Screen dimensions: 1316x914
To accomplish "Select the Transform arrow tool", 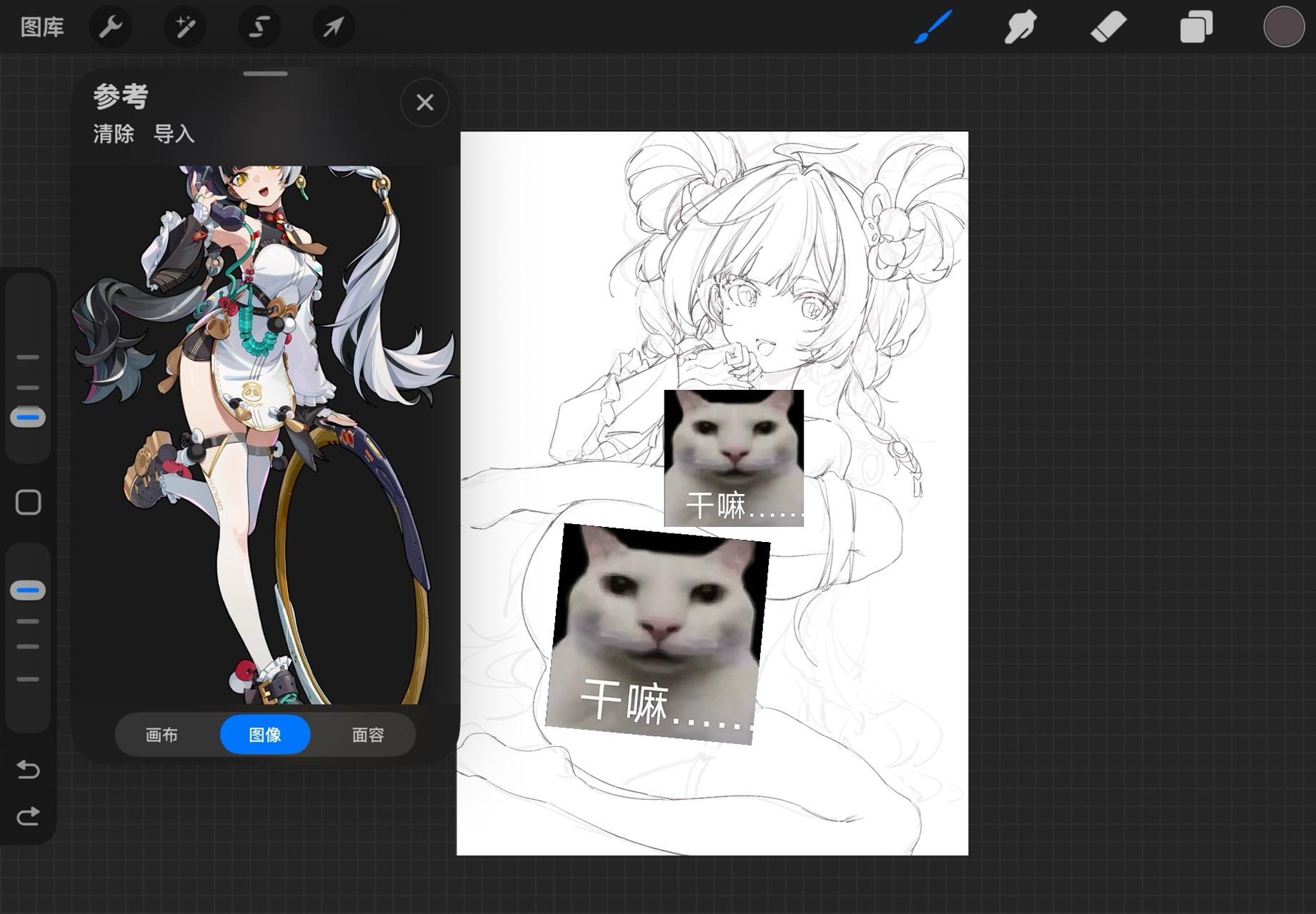I will (x=334, y=27).
